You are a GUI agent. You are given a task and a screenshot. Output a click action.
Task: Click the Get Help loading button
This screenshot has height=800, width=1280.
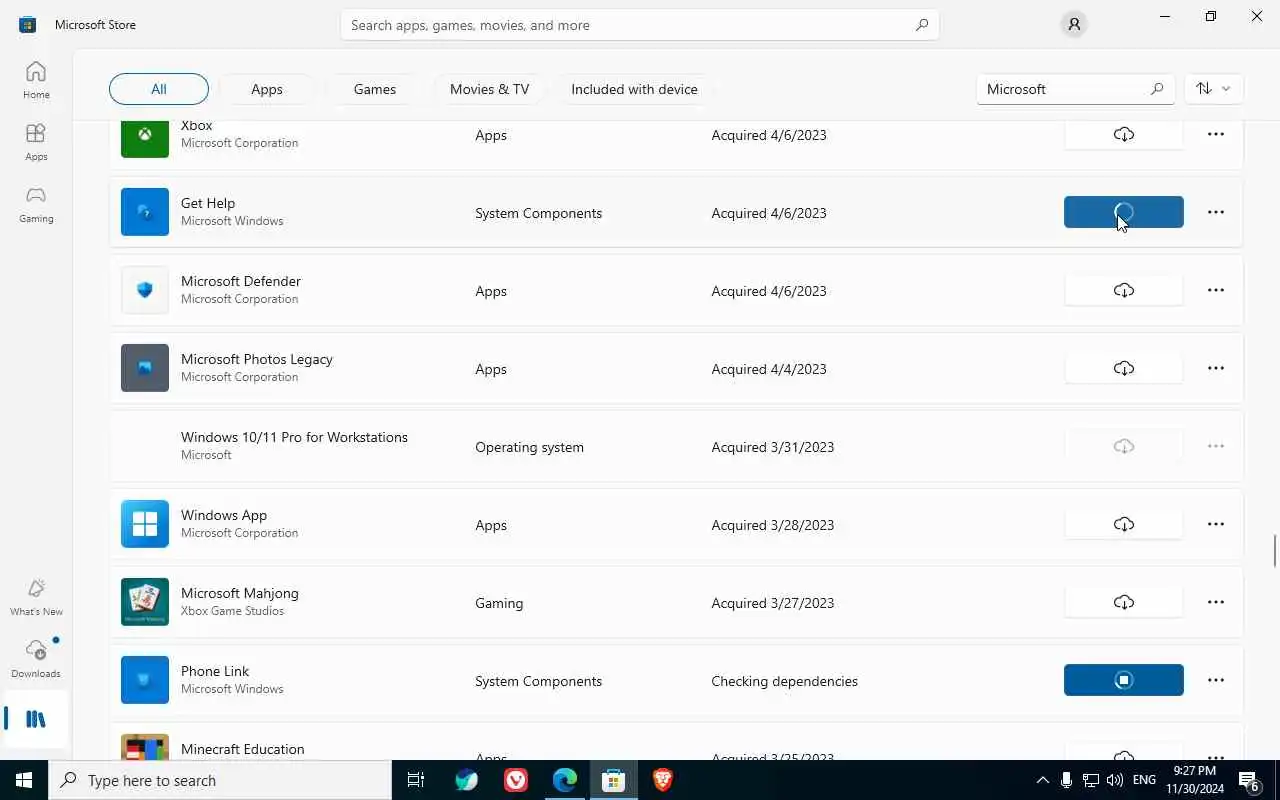pos(1124,212)
